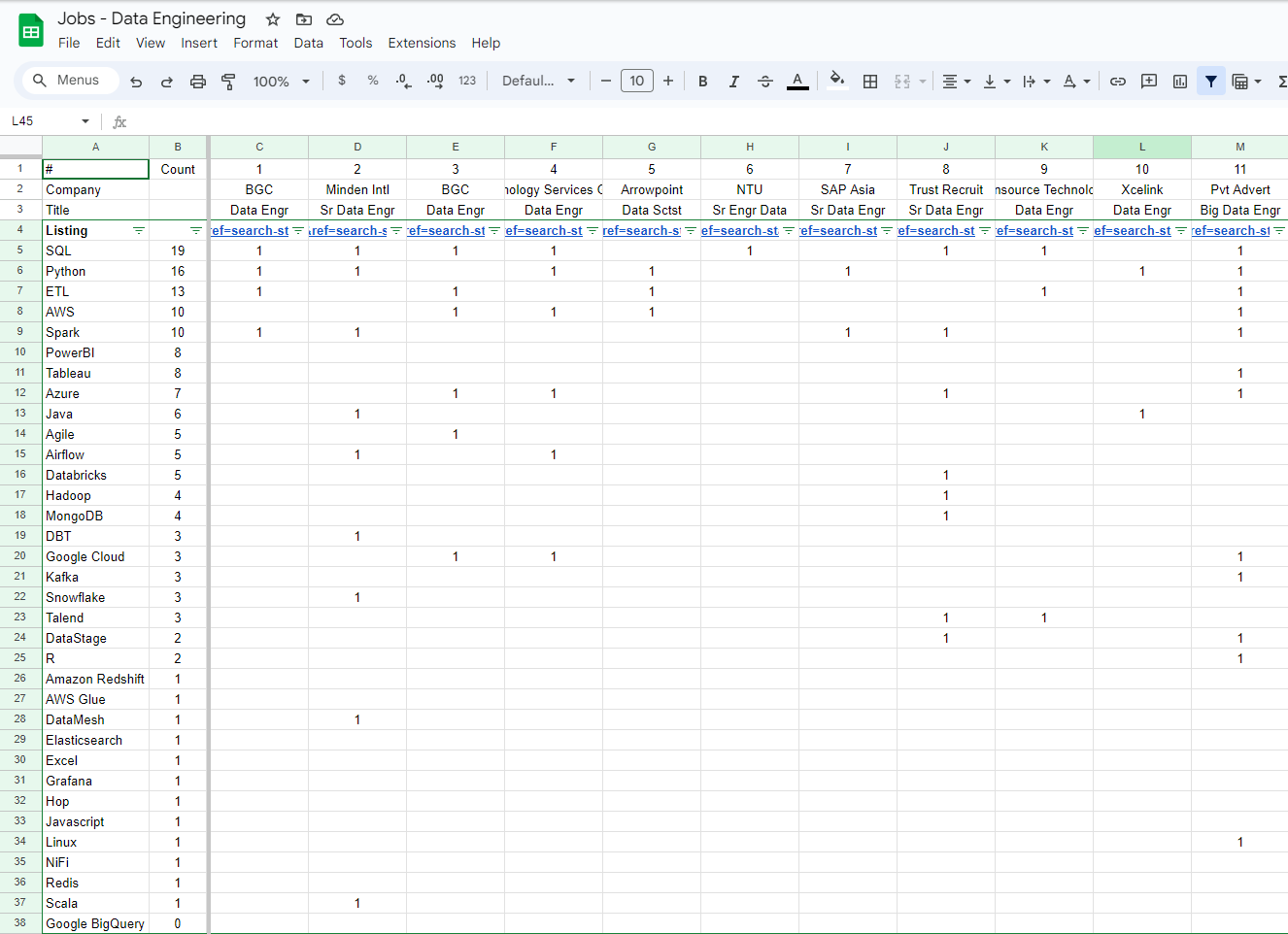Click the Insert comment icon
The image size is (1288, 934).
click(1149, 82)
